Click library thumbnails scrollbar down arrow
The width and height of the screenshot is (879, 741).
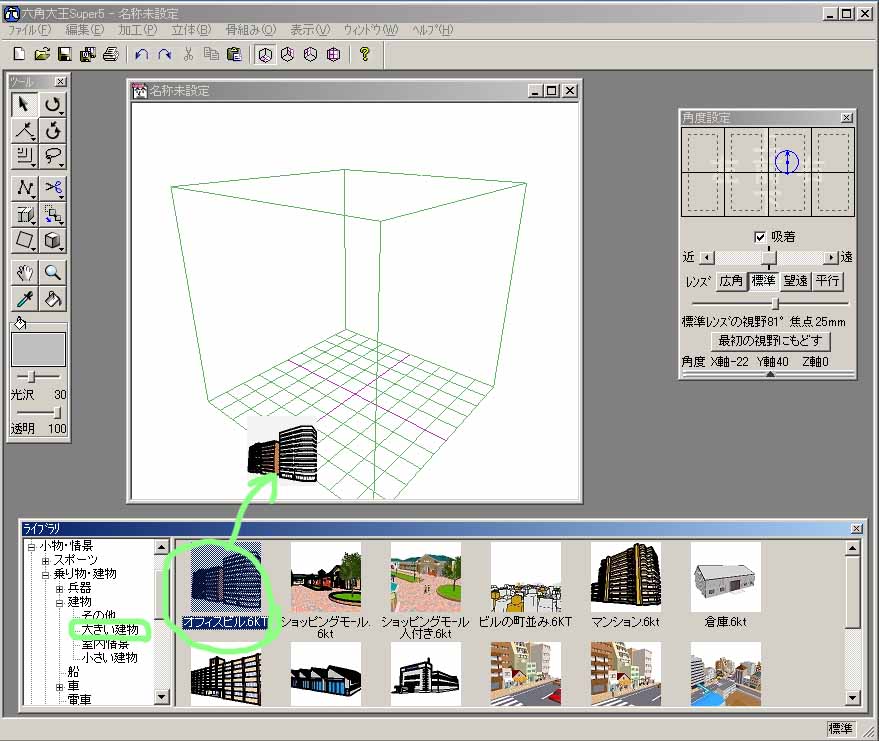click(x=852, y=698)
